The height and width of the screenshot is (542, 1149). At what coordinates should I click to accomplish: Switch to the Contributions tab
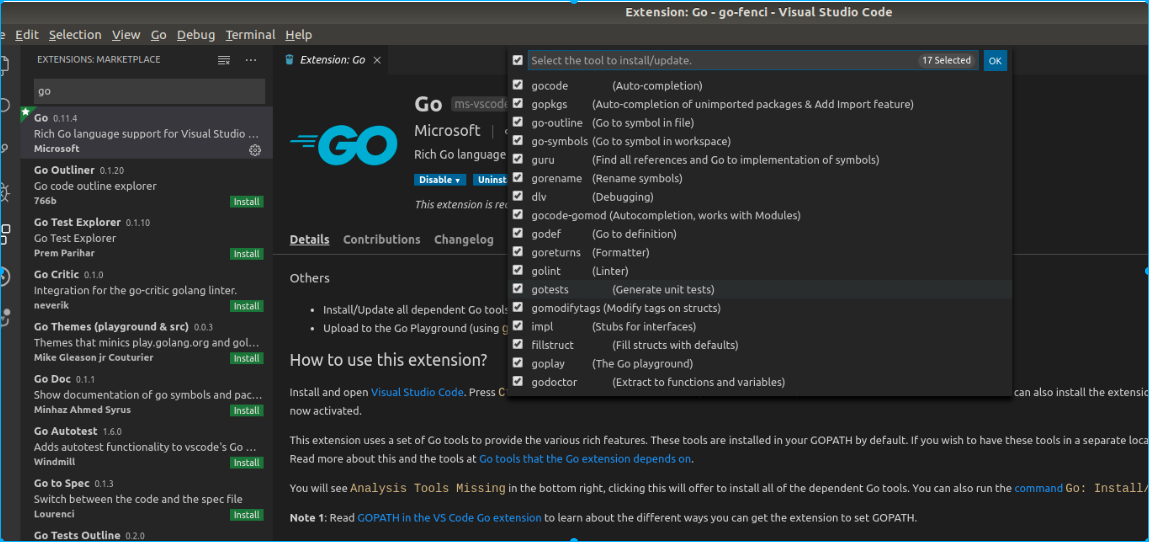pos(381,240)
